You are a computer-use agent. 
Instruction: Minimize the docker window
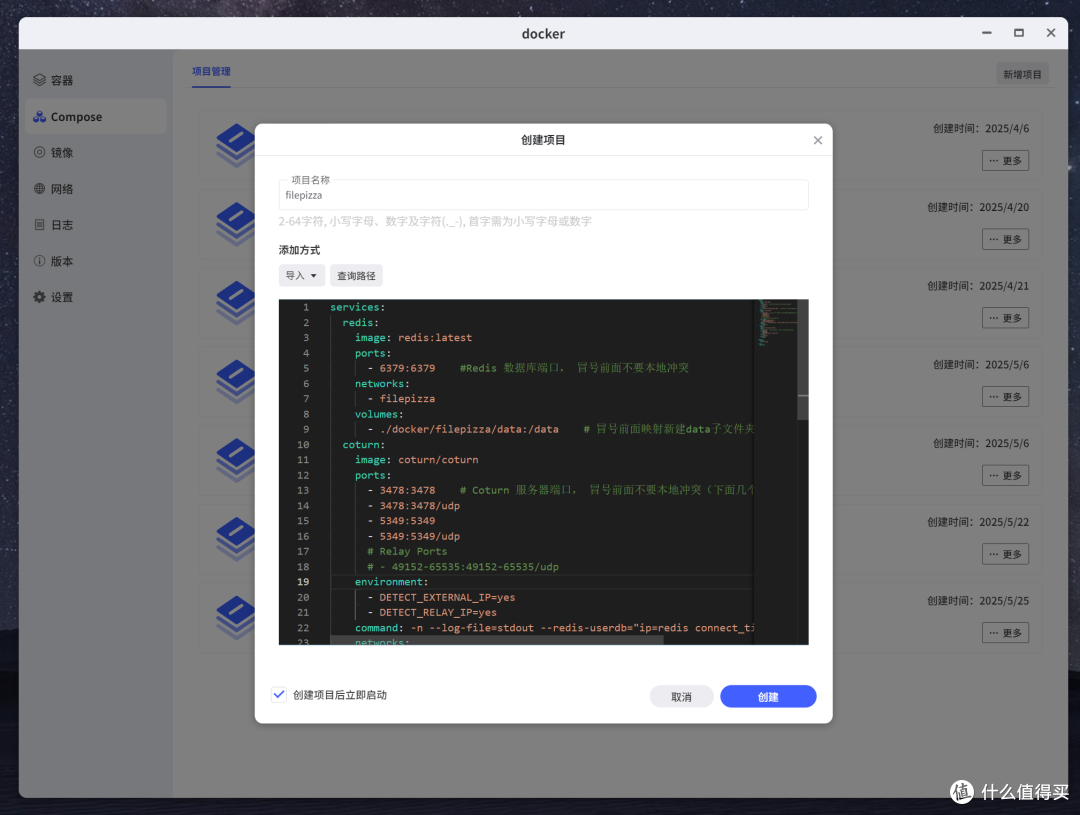tap(986, 33)
